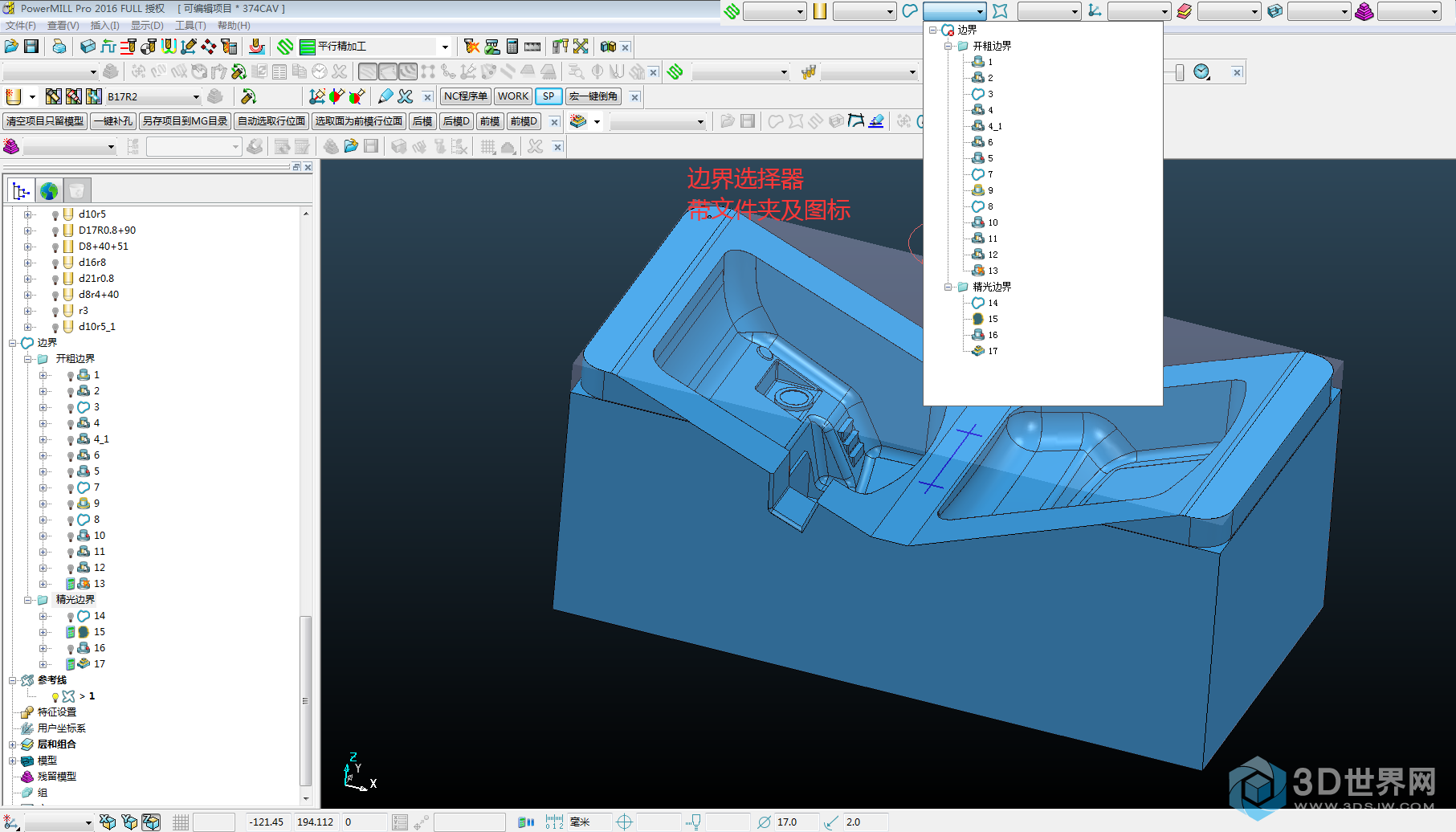
Task: Click the 宏一键倒角 button
Action: (593, 96)
